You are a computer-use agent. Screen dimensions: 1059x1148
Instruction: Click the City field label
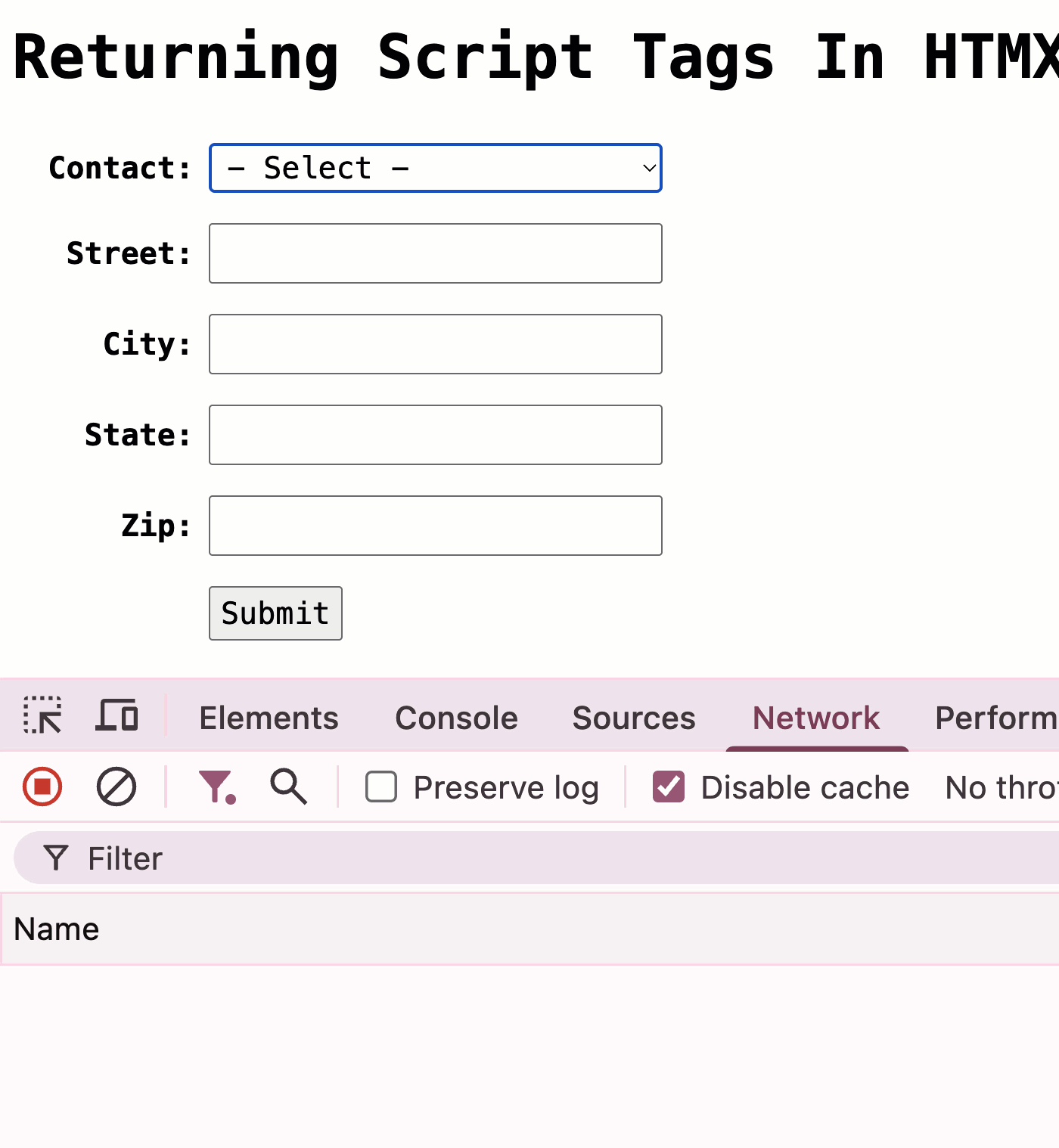[147, 344]
